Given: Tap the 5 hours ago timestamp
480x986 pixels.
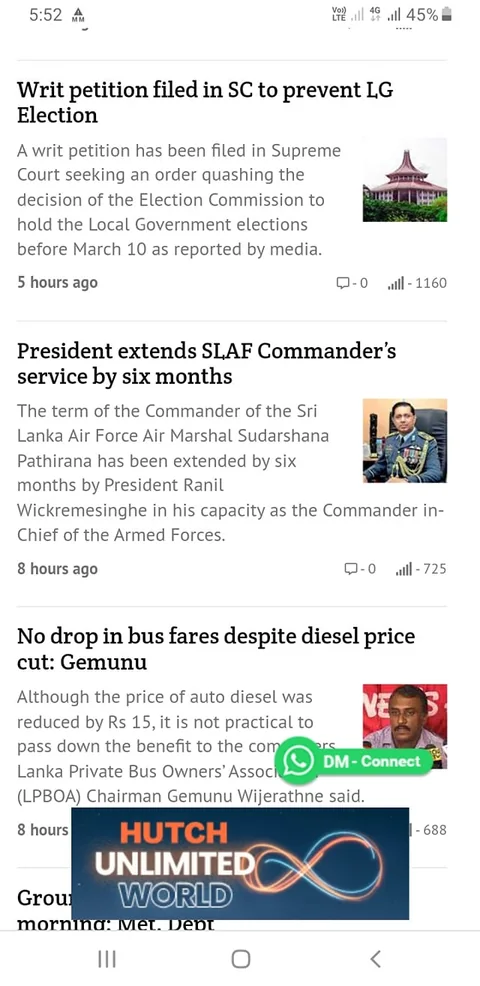Looking at the screenshot, I should click(57, 283).
